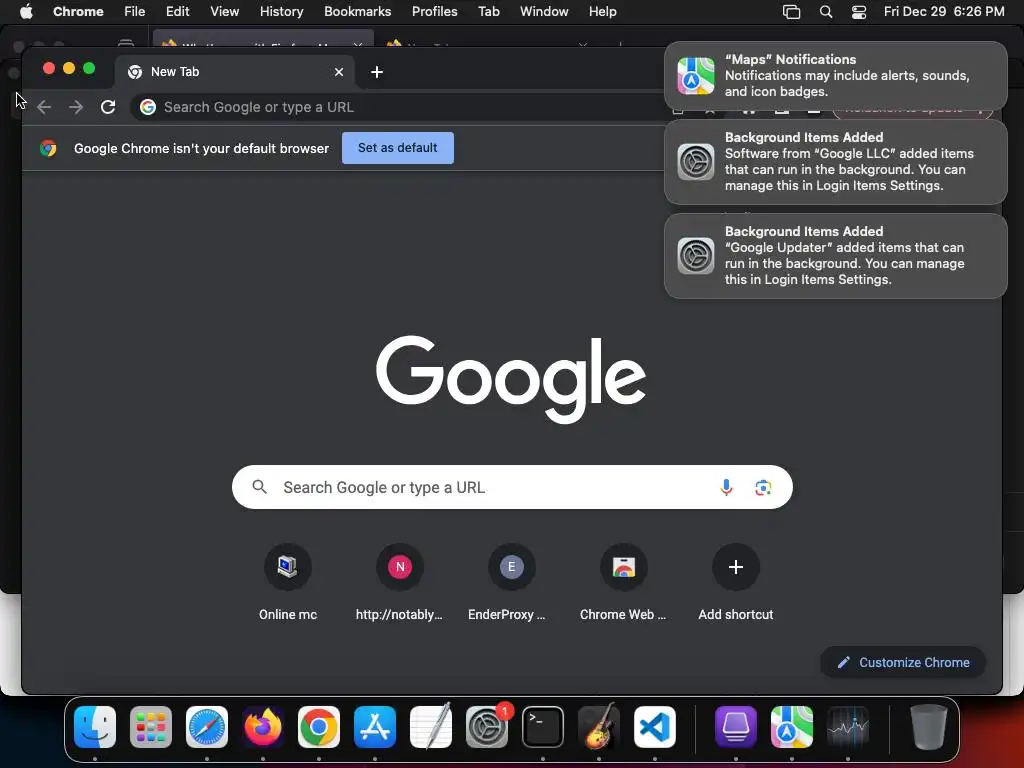Start a voice search with the microphone
Viewport: 1024px width, 768px height.
(726, 487)
